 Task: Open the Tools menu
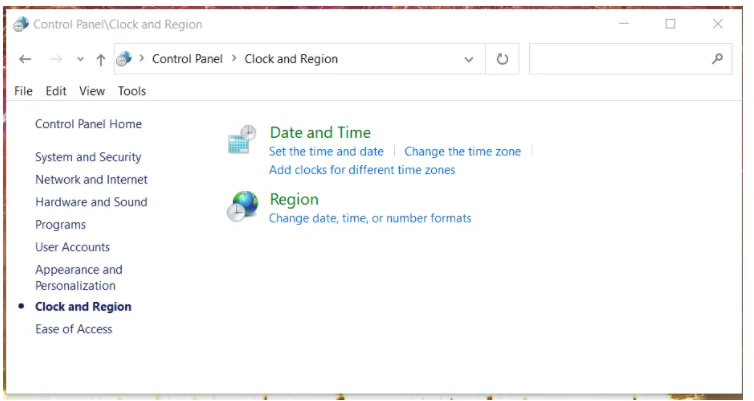point(132,91)
